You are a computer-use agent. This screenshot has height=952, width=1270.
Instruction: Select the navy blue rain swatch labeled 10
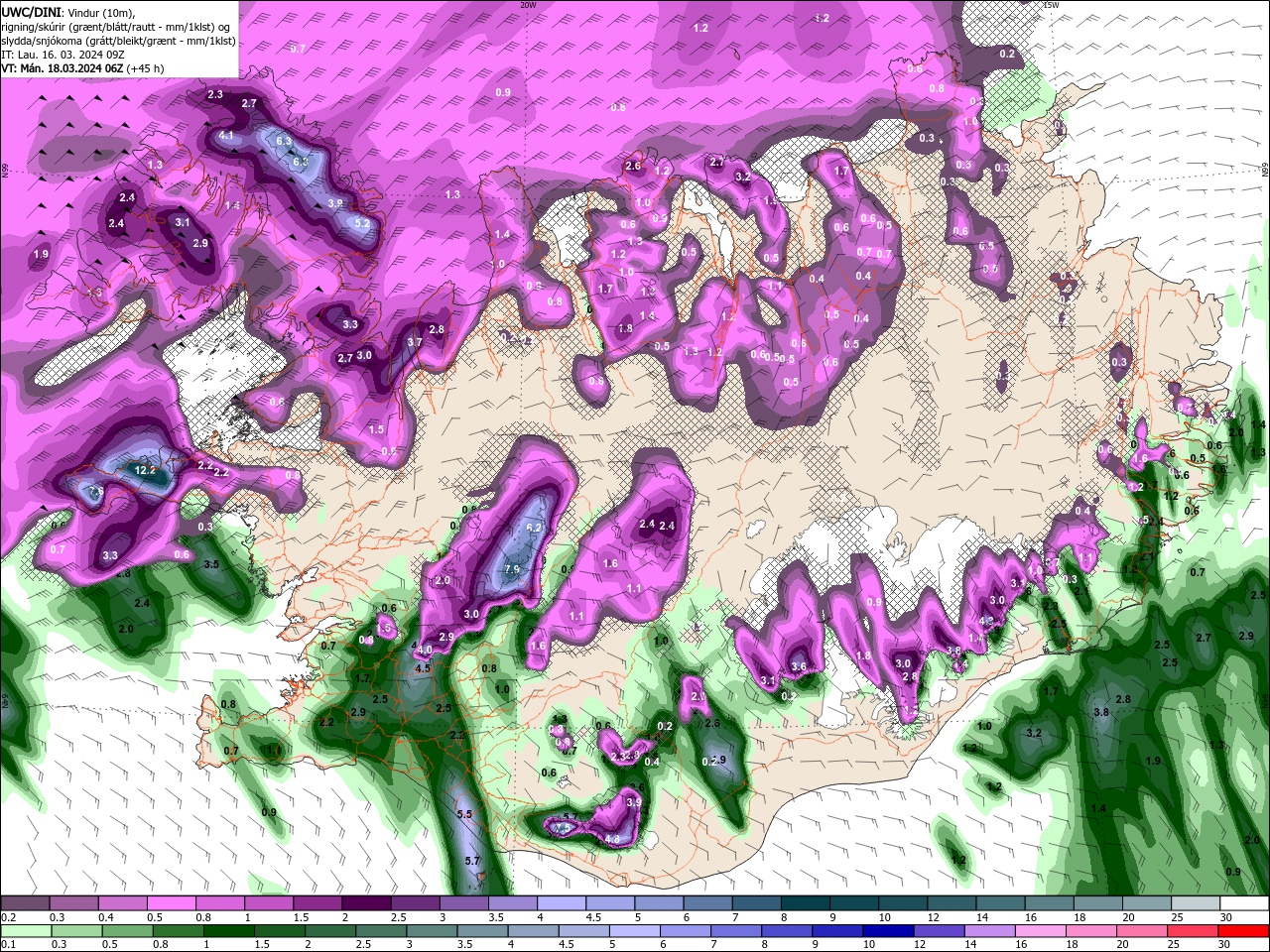886,930
